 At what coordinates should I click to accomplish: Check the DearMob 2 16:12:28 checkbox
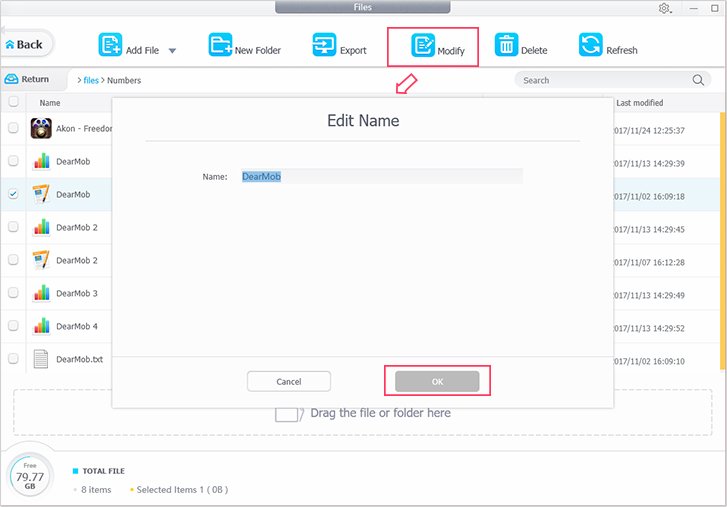[x=13, y=260]
